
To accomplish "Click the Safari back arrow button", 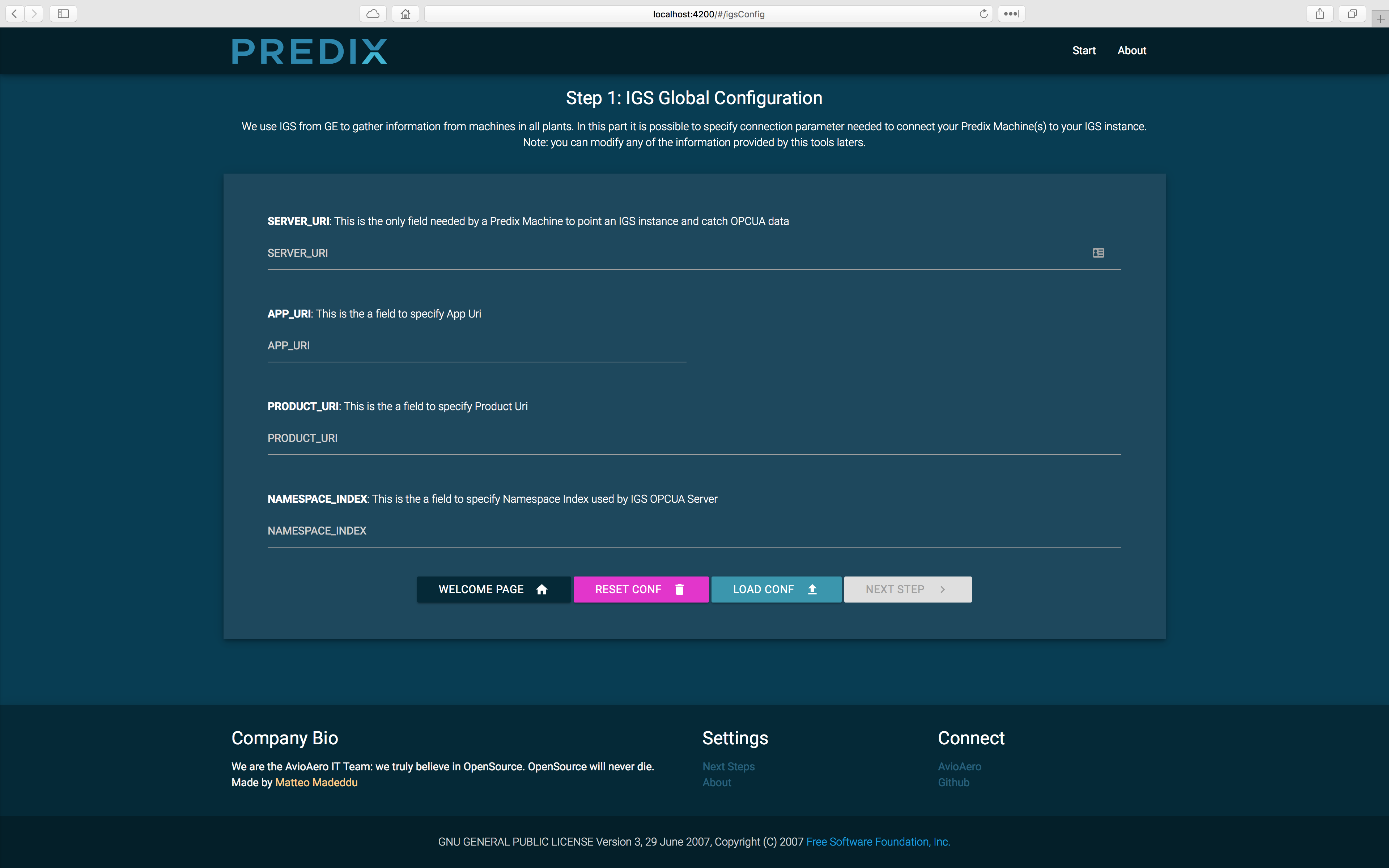I will [14, 14].
